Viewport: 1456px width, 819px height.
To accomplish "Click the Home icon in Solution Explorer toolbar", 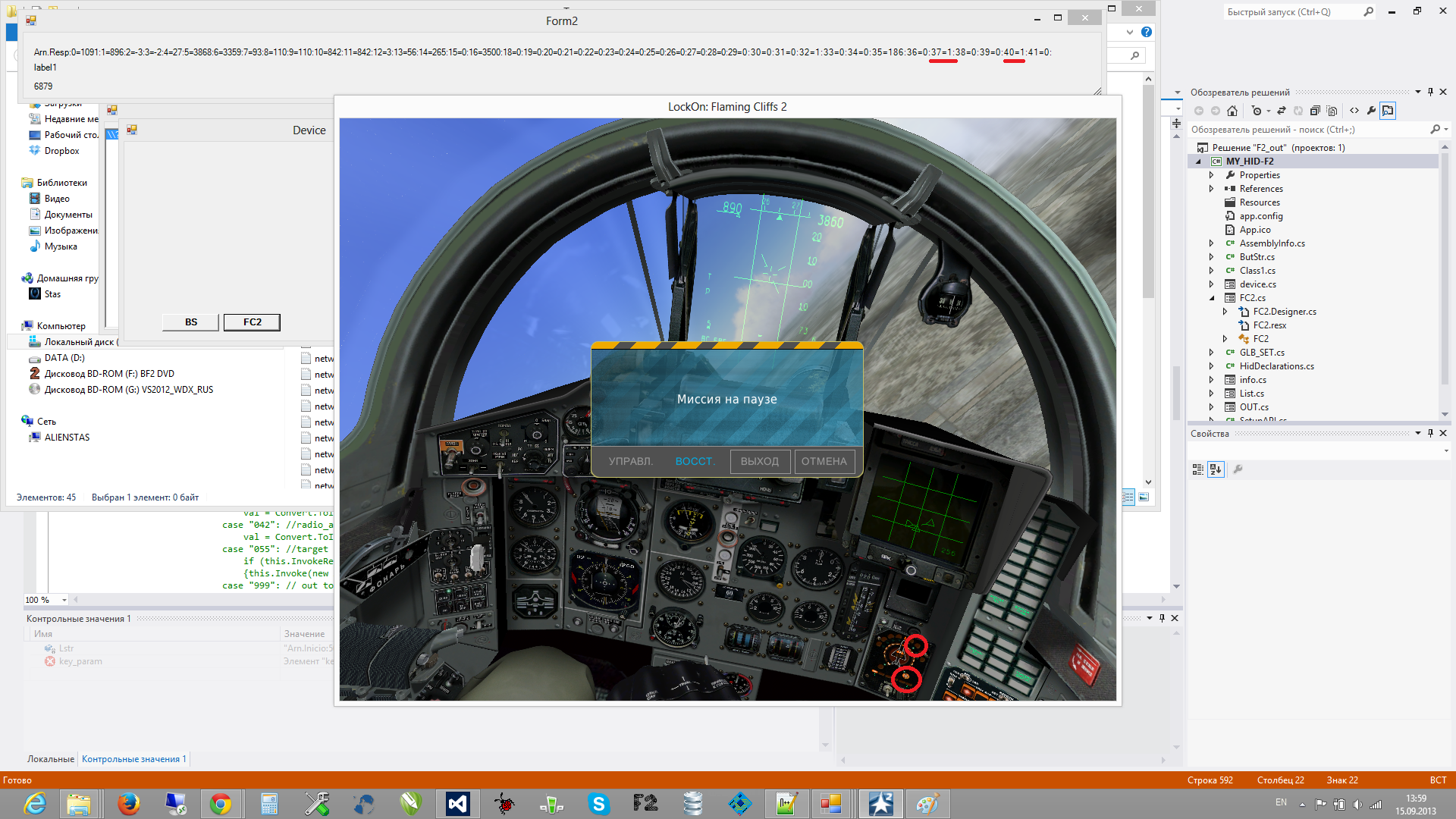I will coord(1232,111).
